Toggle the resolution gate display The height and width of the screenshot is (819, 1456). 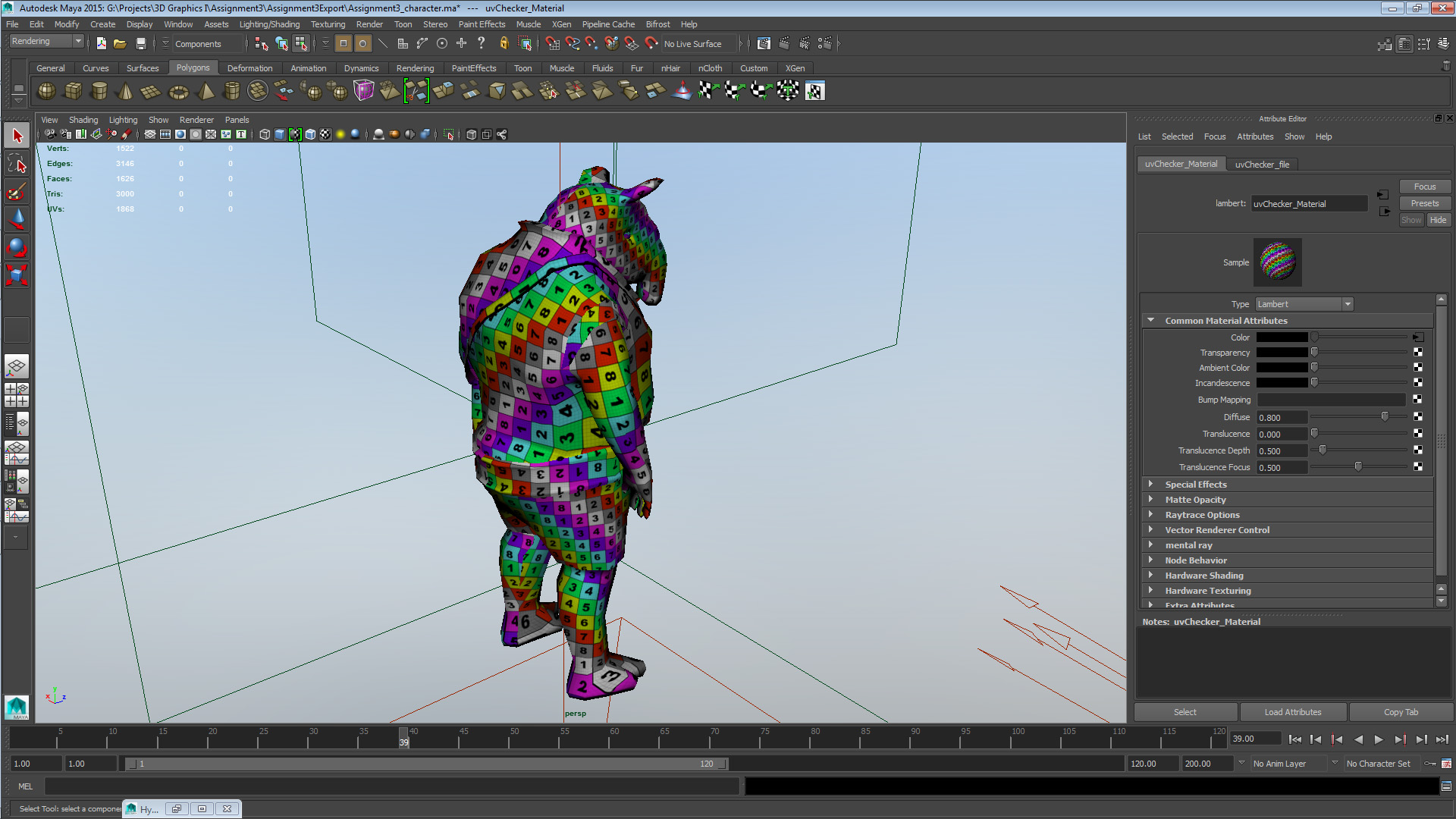pyautogui.click(x=180, y=134)
